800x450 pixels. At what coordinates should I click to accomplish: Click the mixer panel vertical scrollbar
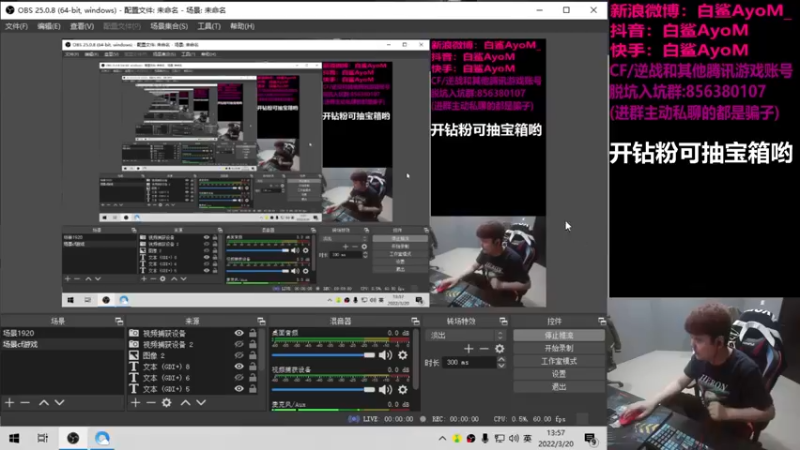click(416, 360)
